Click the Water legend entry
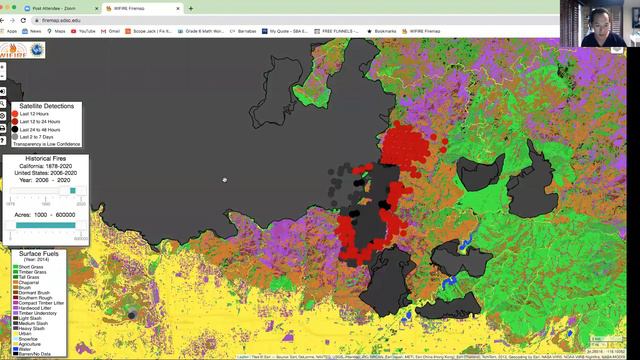This screenshot has height=360, width=640. [22, 349]
